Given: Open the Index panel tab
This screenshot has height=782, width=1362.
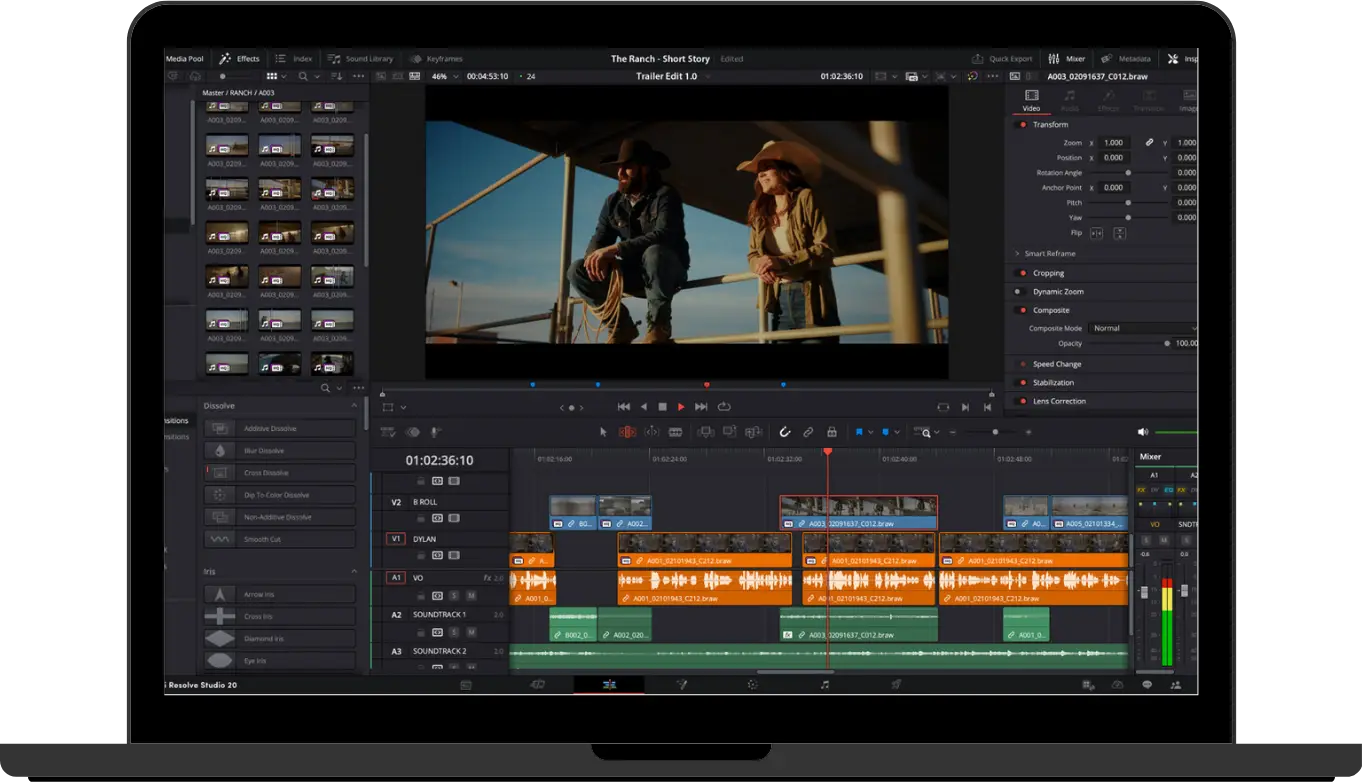Looking at the screenshot, I should (294, 59).
